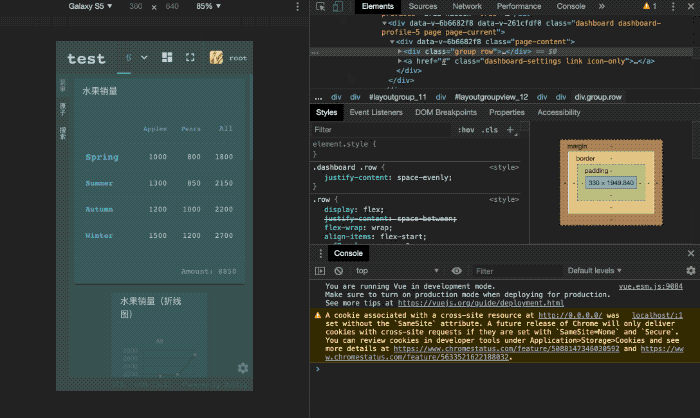
Task: Click the warning count indicator
Action: [651, 7]
